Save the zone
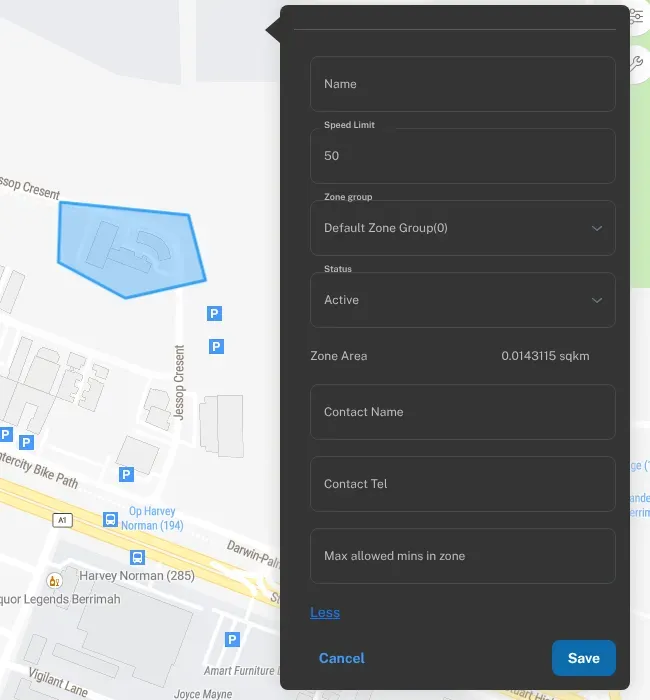650x700 pixels. tap(583, 658)
